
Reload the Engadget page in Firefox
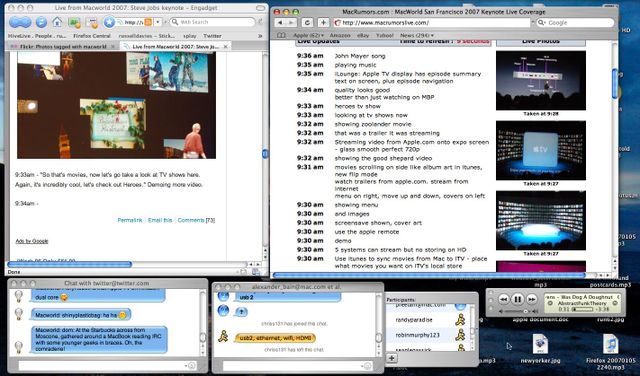41,22
